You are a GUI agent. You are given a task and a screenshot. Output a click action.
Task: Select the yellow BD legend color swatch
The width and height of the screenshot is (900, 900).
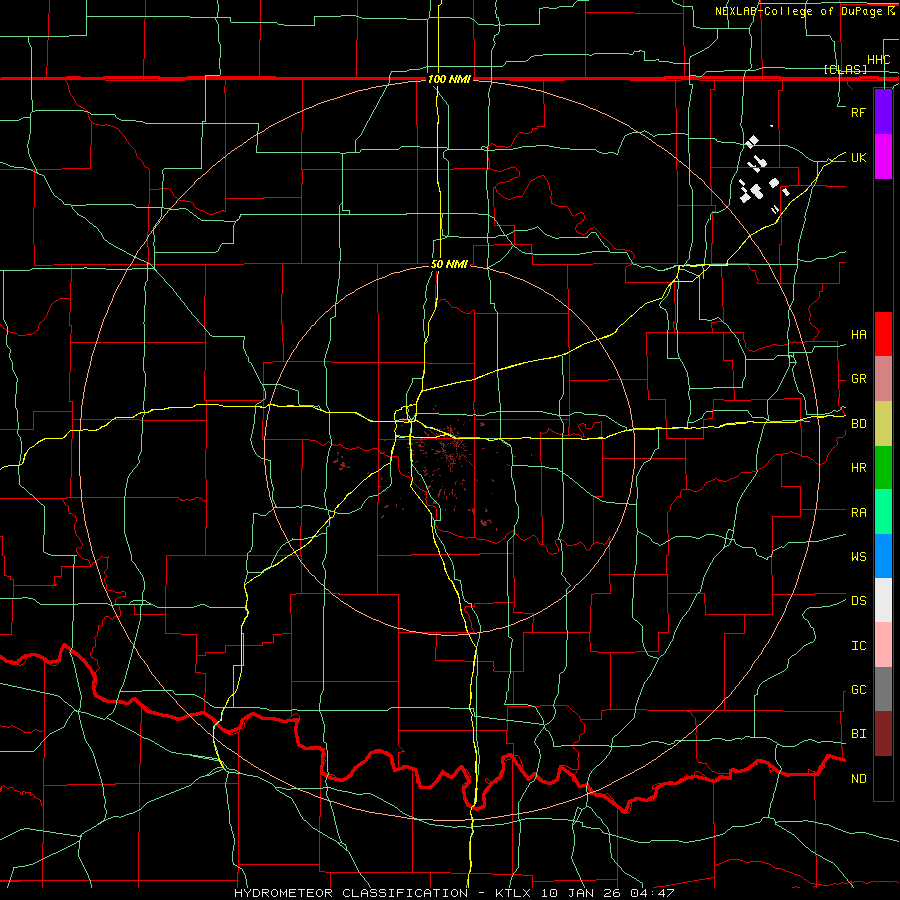[883, 423]
